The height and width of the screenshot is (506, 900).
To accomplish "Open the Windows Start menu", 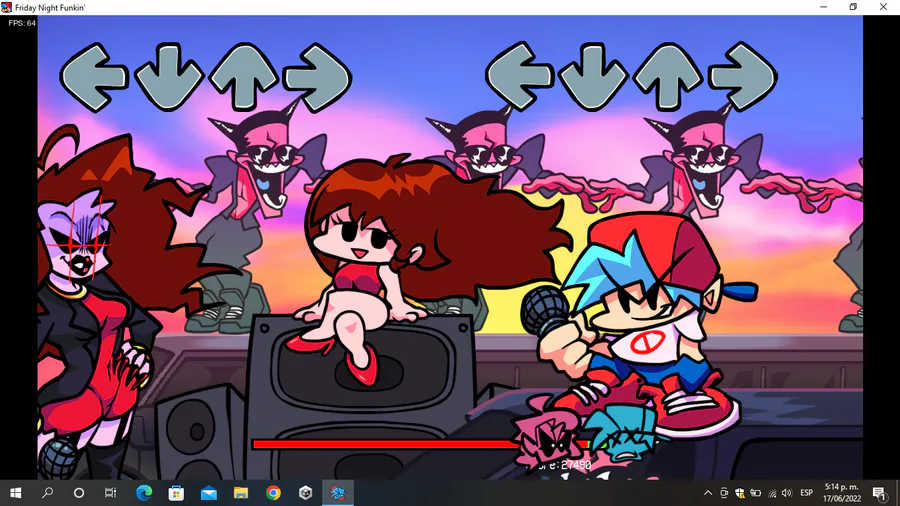I will (x=15, y=493).
